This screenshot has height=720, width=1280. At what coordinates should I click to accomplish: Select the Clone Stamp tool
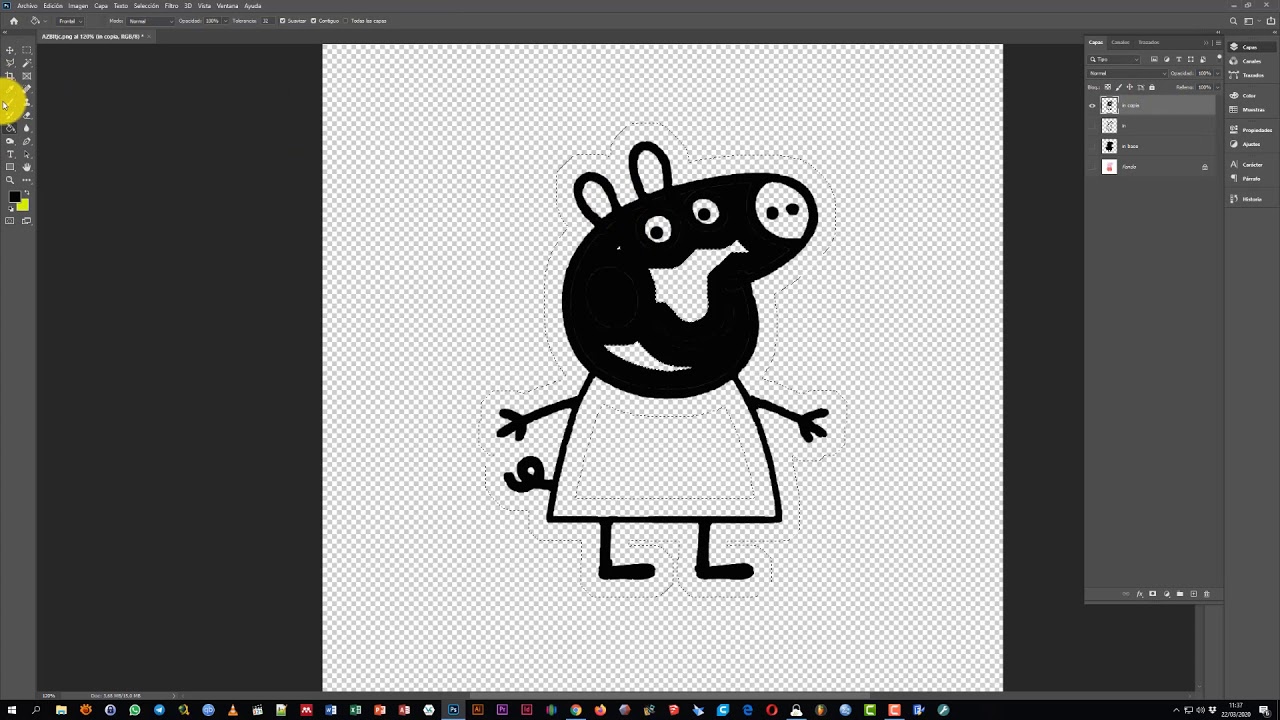tap(26, 102)
